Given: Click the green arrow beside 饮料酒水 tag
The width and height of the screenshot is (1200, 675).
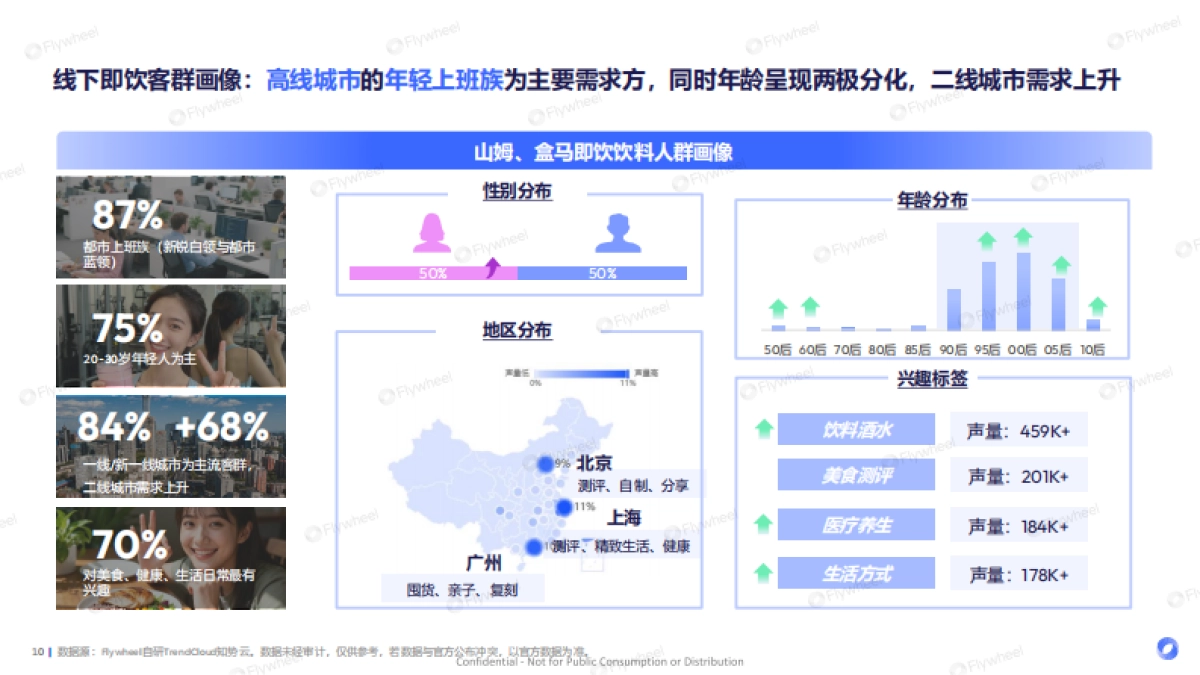Looking at the screenshot, I should click(762, 429).
